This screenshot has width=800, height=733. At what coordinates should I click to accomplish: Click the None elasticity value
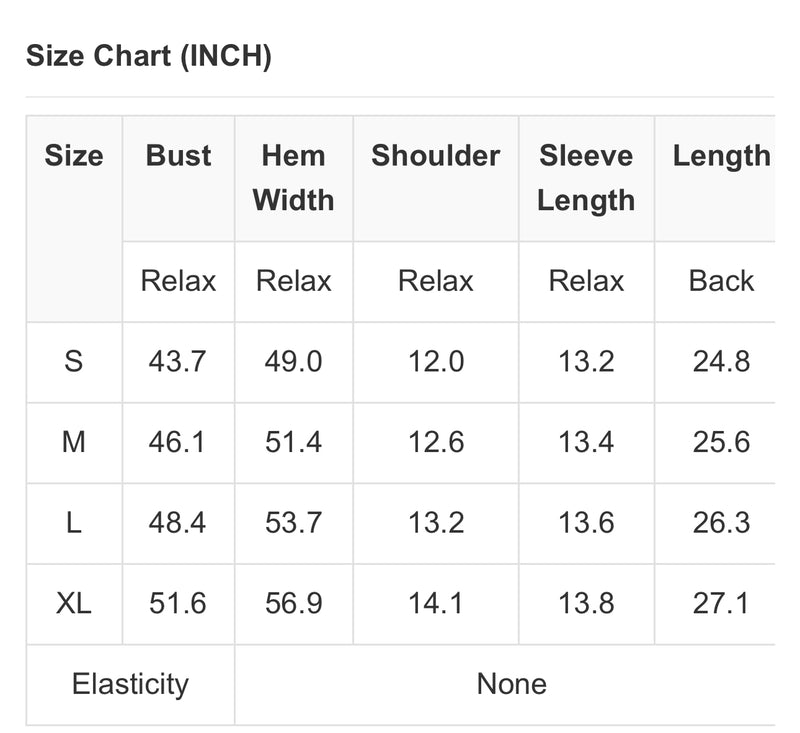pos(512,684)
